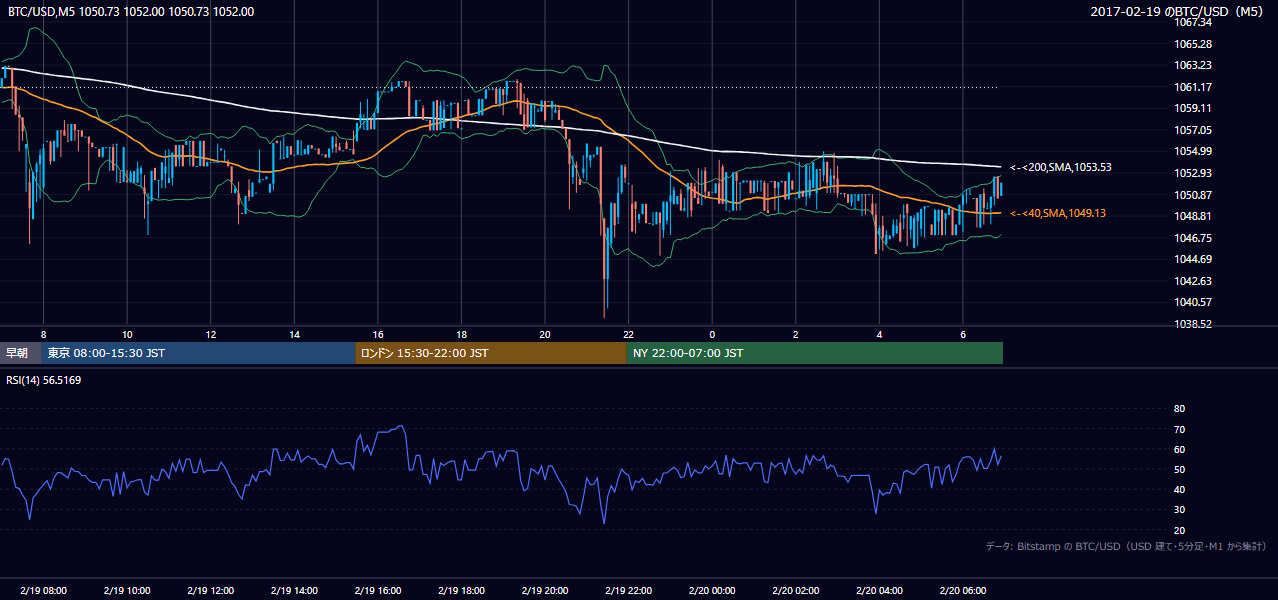Click the 1061.17 price axis label

pos(1194,87)
